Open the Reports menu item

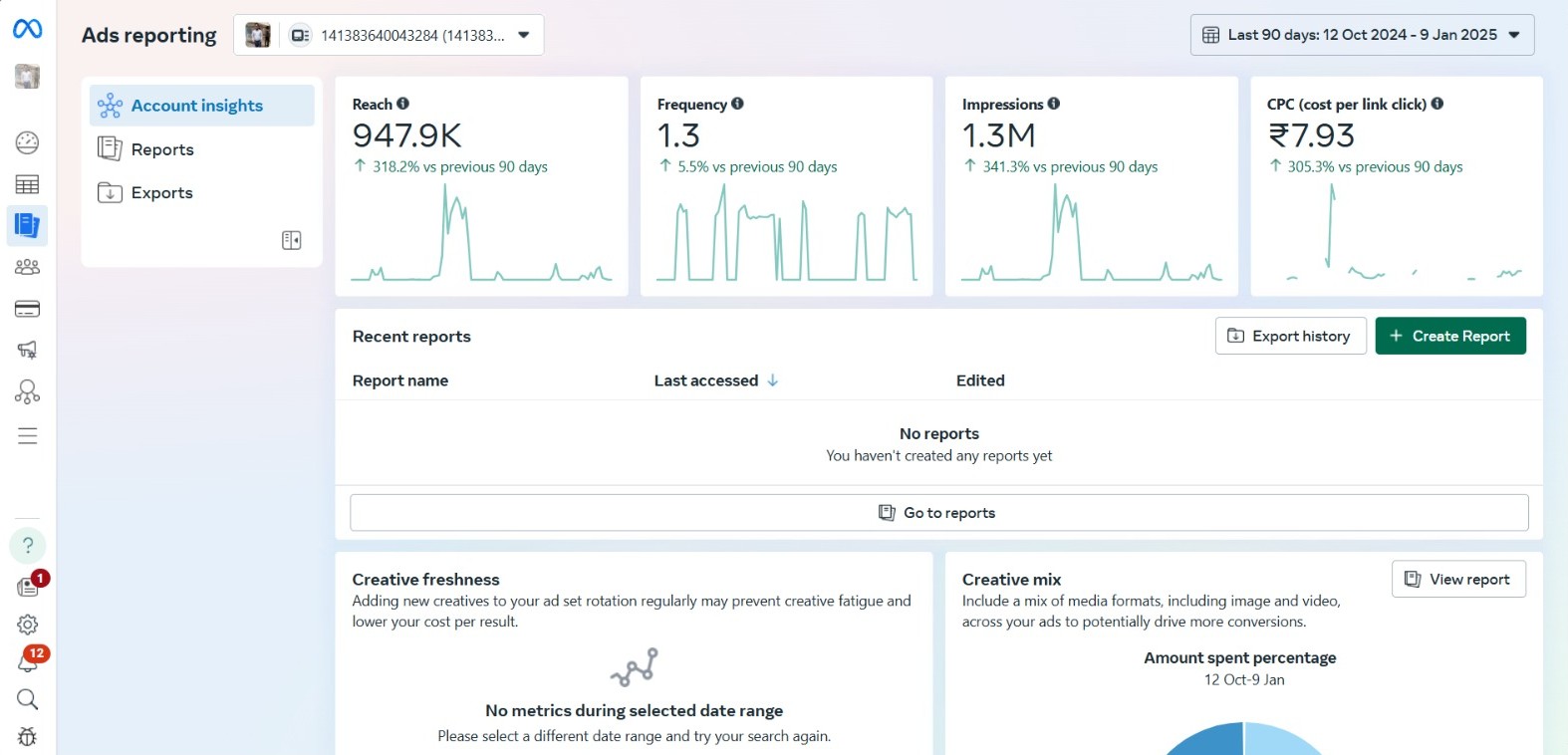pyautogui.click(x=202, y=149)
